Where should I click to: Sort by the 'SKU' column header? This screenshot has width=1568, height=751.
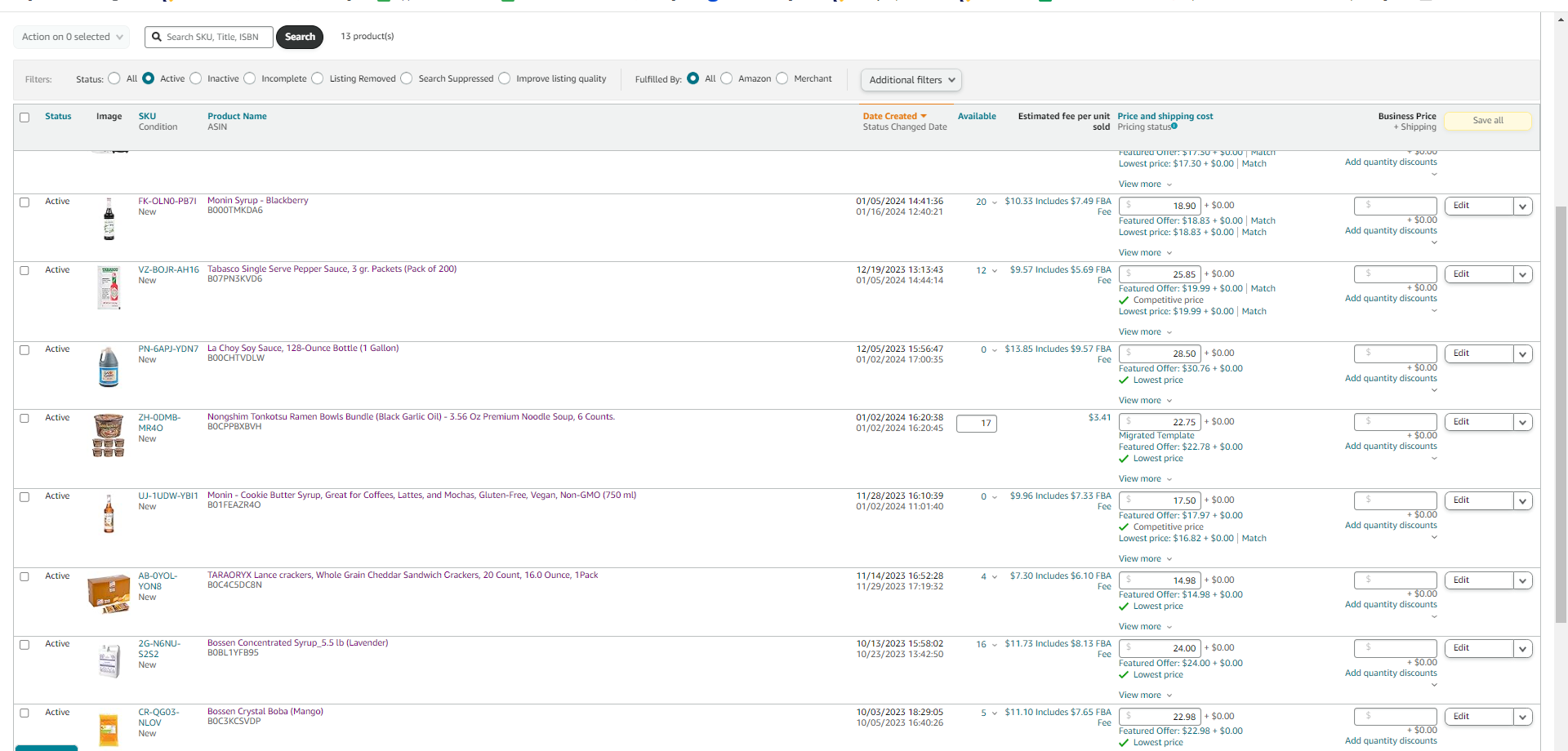coord(147,116)
